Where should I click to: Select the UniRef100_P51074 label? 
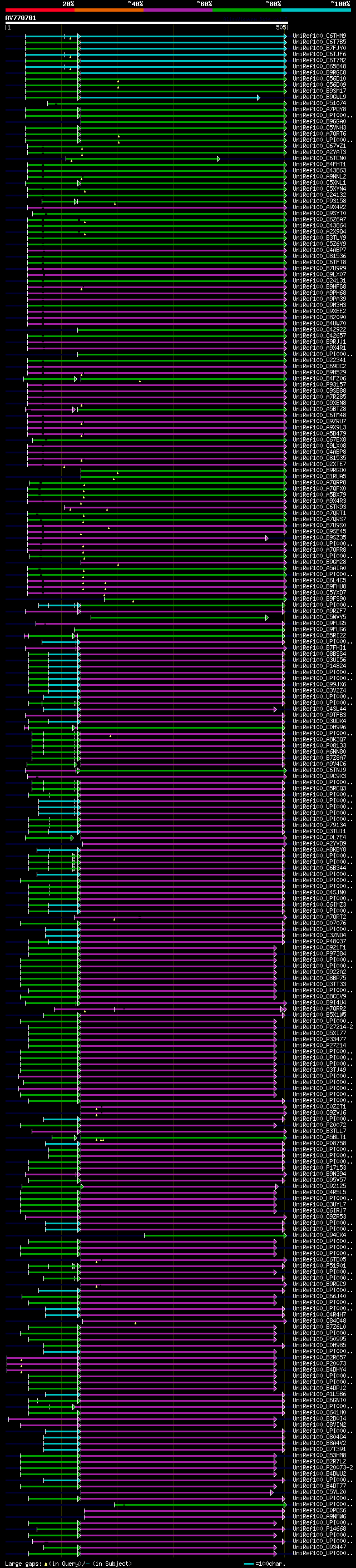click(319, 103)
